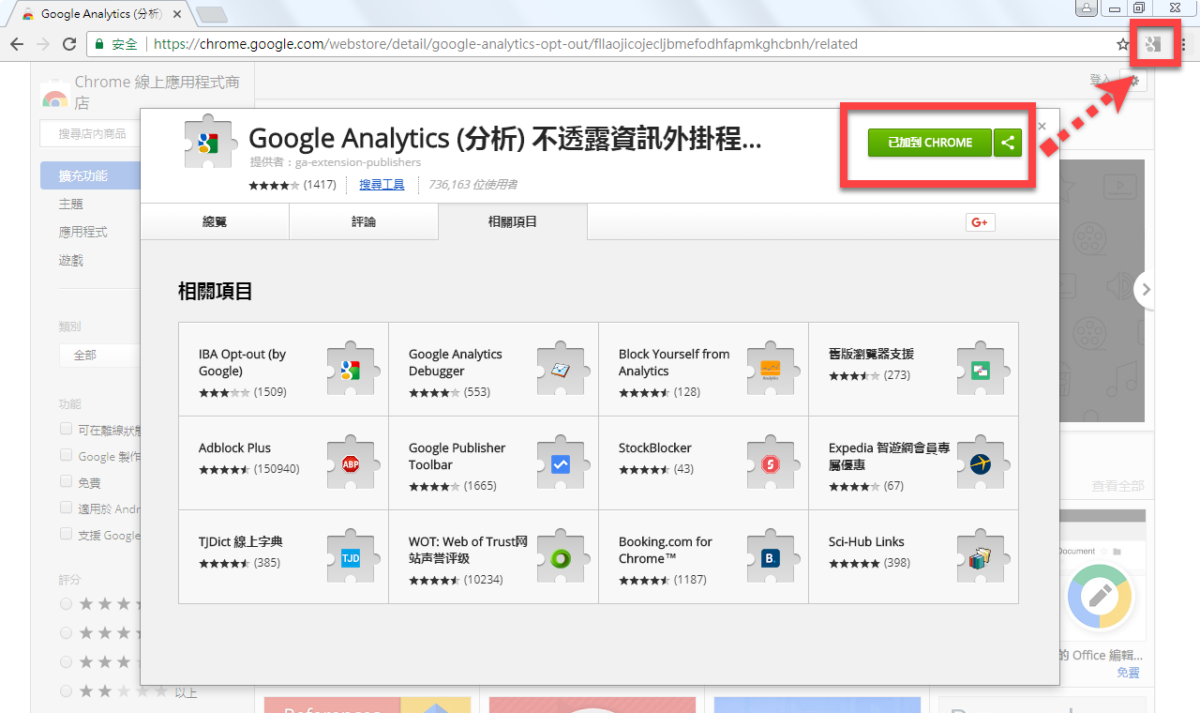
Task: Click StockBlocker title text
Action: (x=655, y=448)
